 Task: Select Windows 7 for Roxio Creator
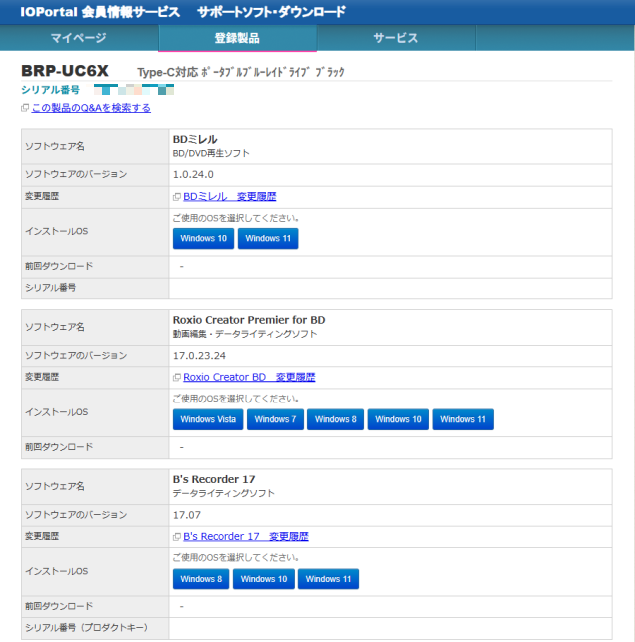coord(275,419)
